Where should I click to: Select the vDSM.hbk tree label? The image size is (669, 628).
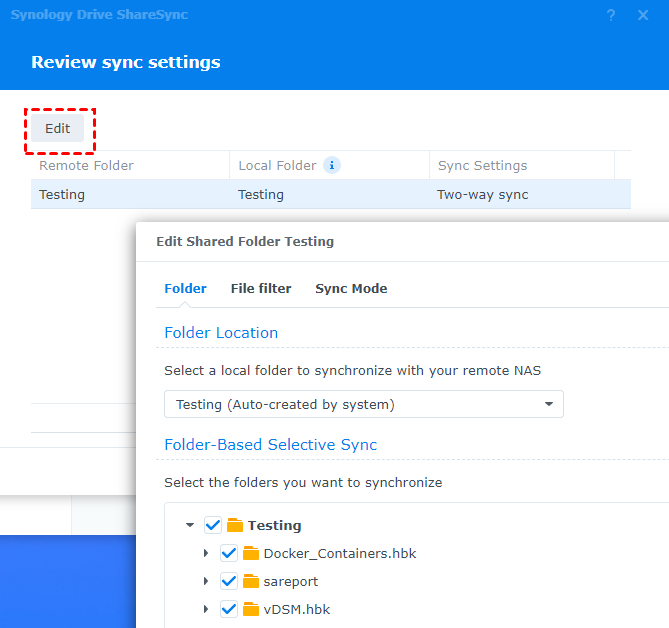coord(297,609)
